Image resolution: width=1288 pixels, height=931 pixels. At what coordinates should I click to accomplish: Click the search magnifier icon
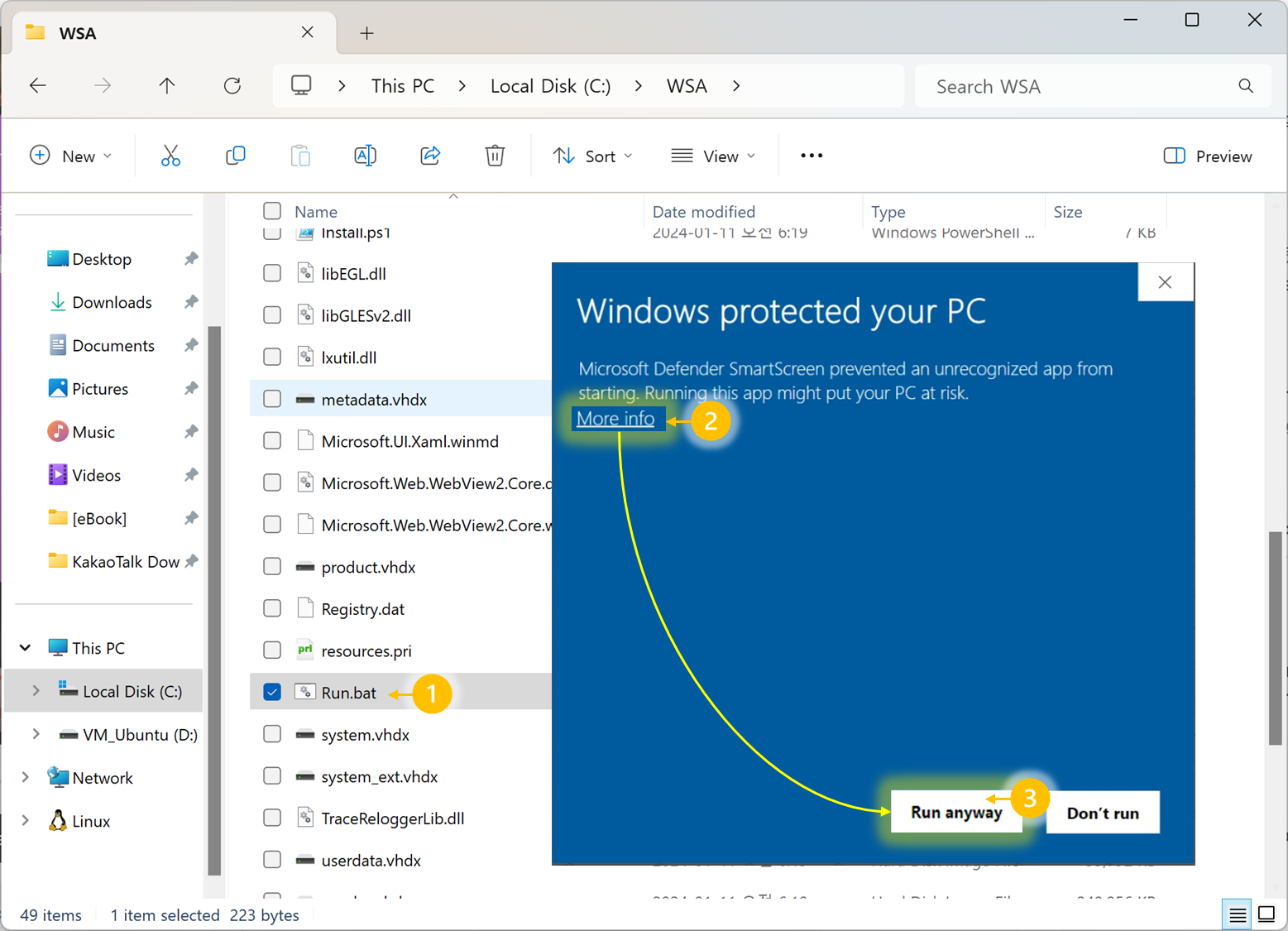pos(1246,86)
